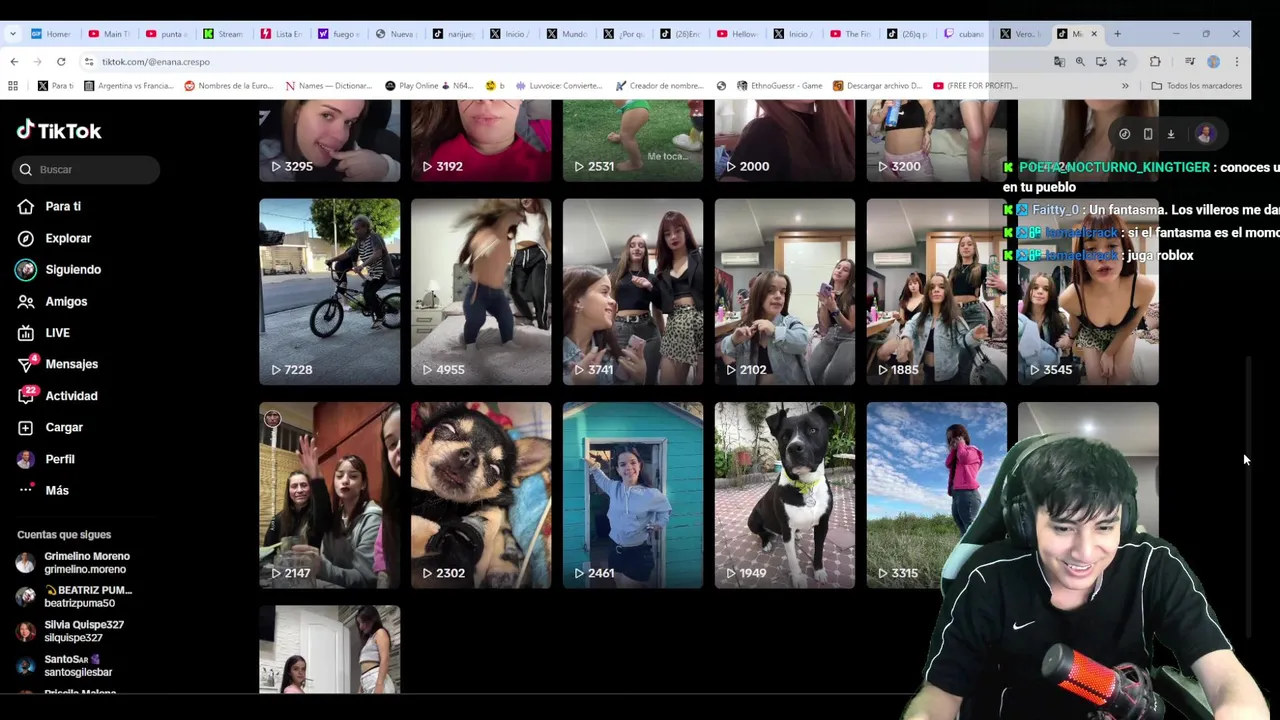Image resolution: width=1280 pixels, height=720 pixels.
Task: Click the translate page icon
Action: click(1059, 62)
